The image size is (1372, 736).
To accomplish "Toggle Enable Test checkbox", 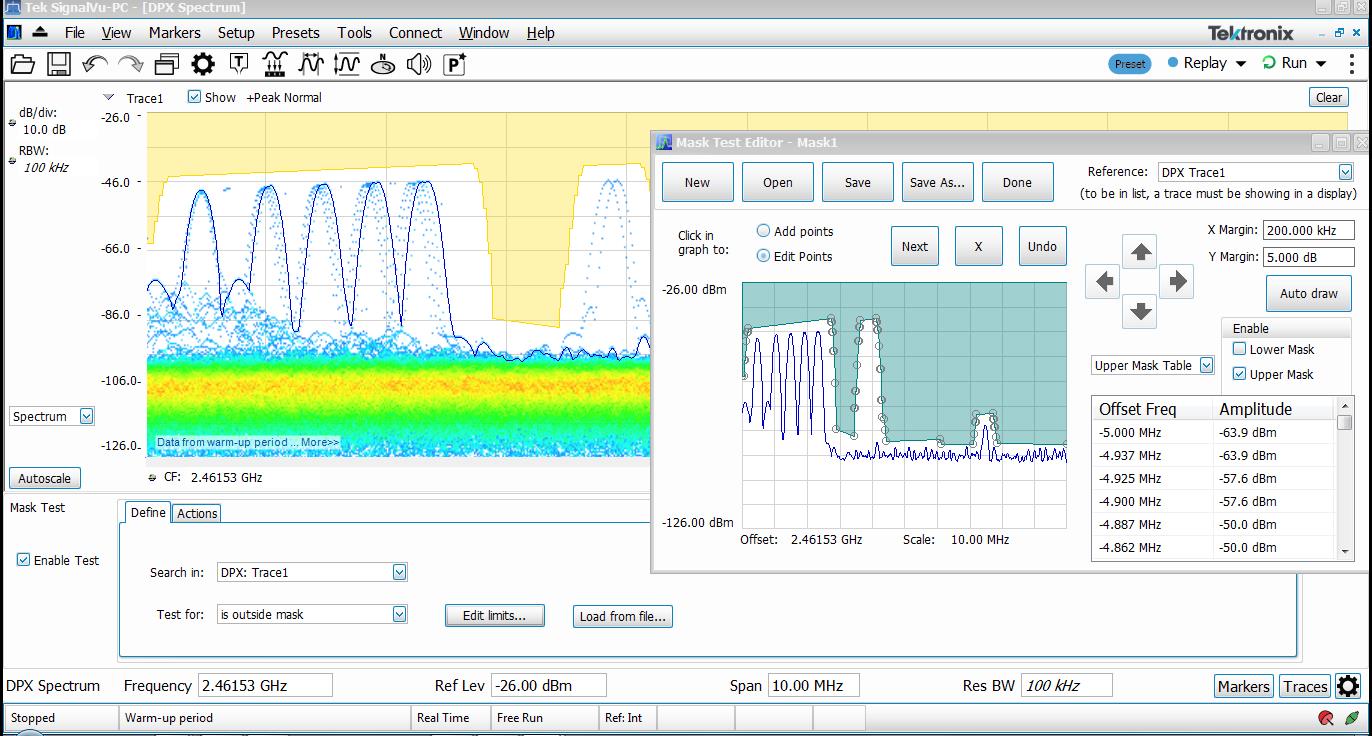I will click(x=23, y=560).
